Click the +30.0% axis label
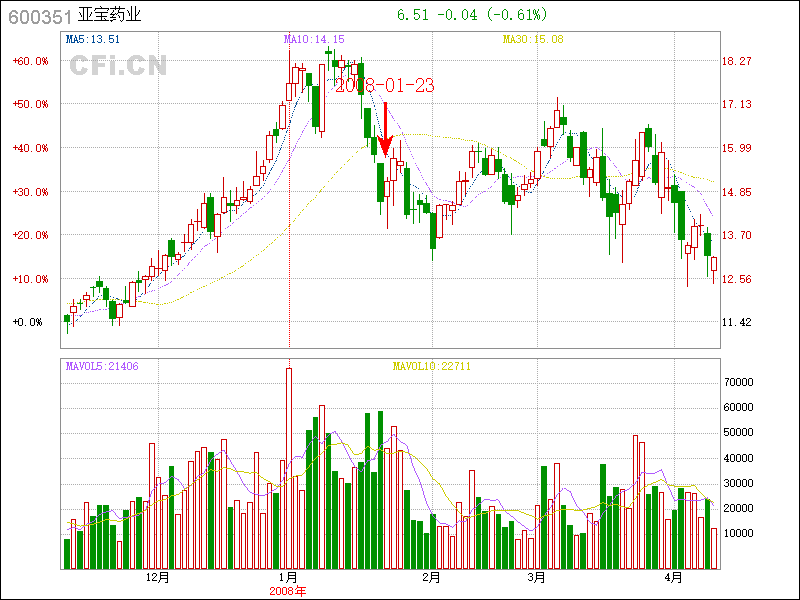Viewport: 800px width, 600px height. pos(30,192)
